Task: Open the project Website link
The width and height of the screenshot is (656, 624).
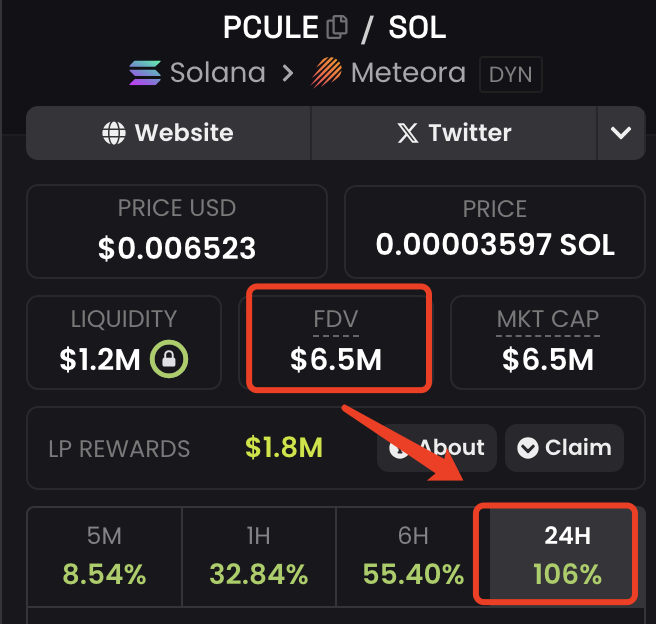Action: click(169, 133)
